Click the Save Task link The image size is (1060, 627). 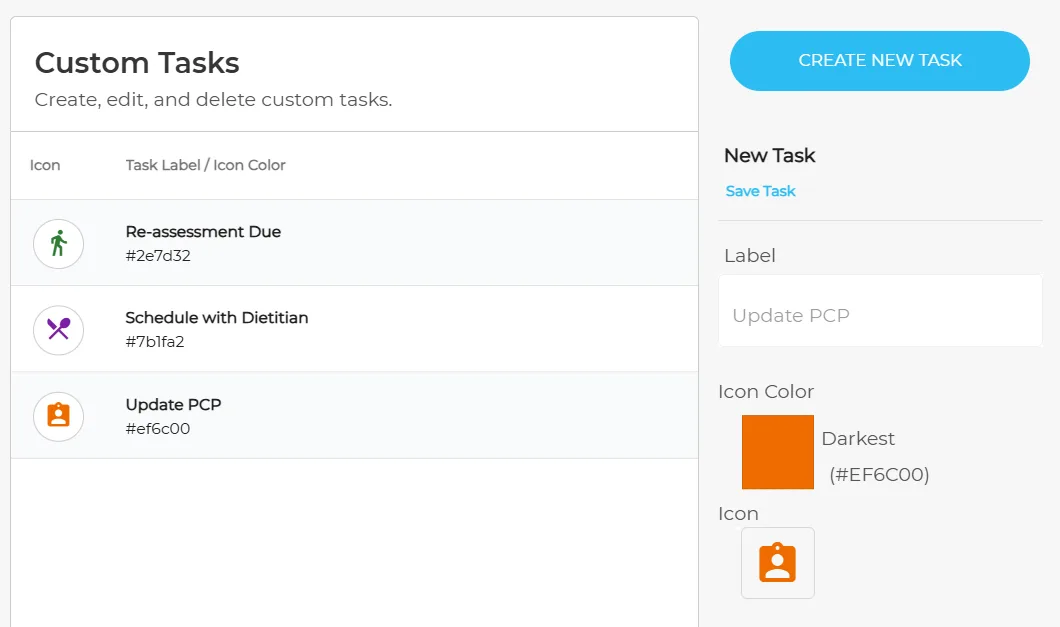point(761,191)
